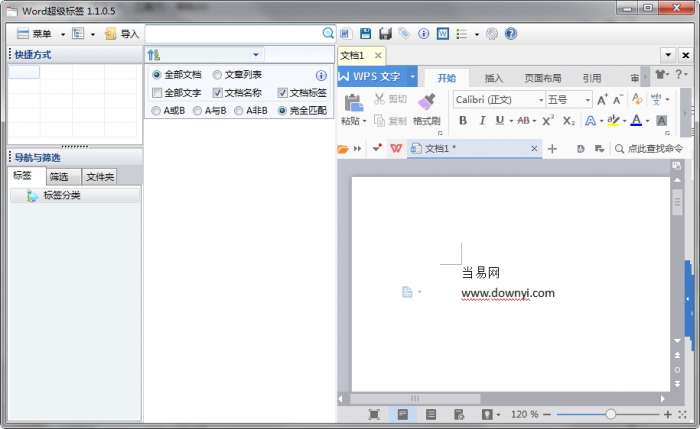Switch to the 文件夹 navigation tab

pyautogui.click(x=100, y=177)
